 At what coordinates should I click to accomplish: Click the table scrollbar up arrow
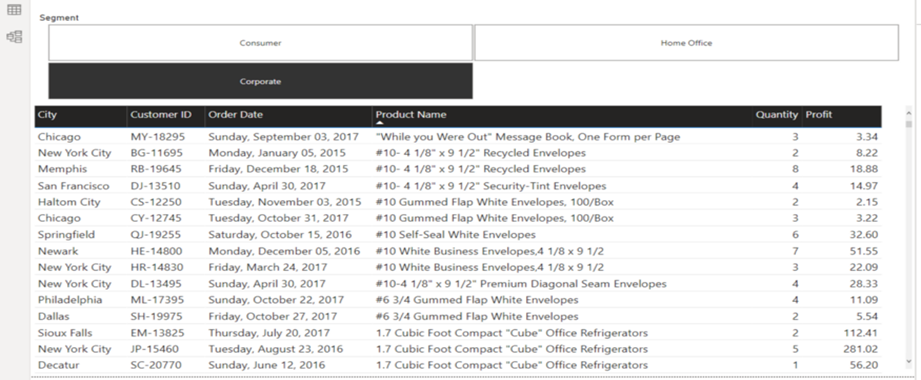pos(909,112)
